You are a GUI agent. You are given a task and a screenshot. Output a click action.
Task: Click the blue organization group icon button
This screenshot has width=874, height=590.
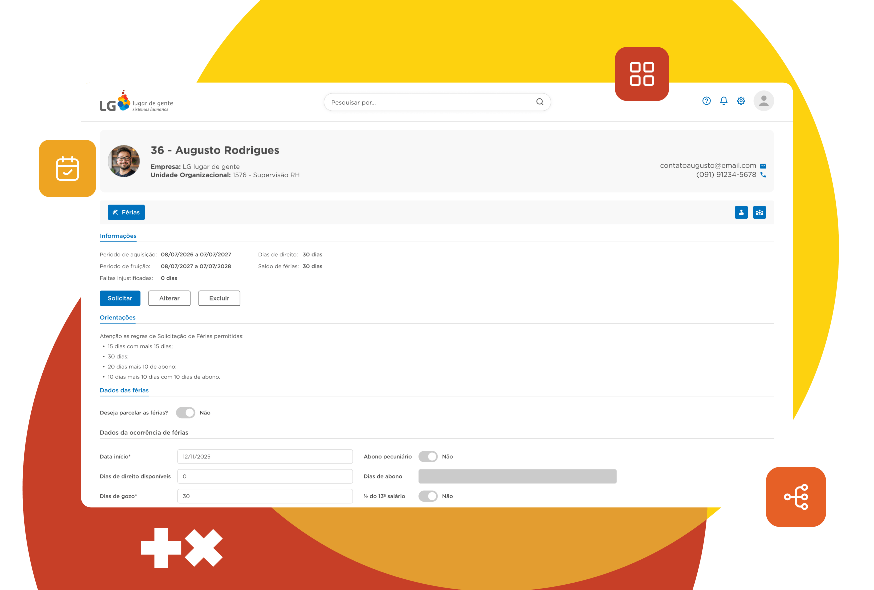759,212
